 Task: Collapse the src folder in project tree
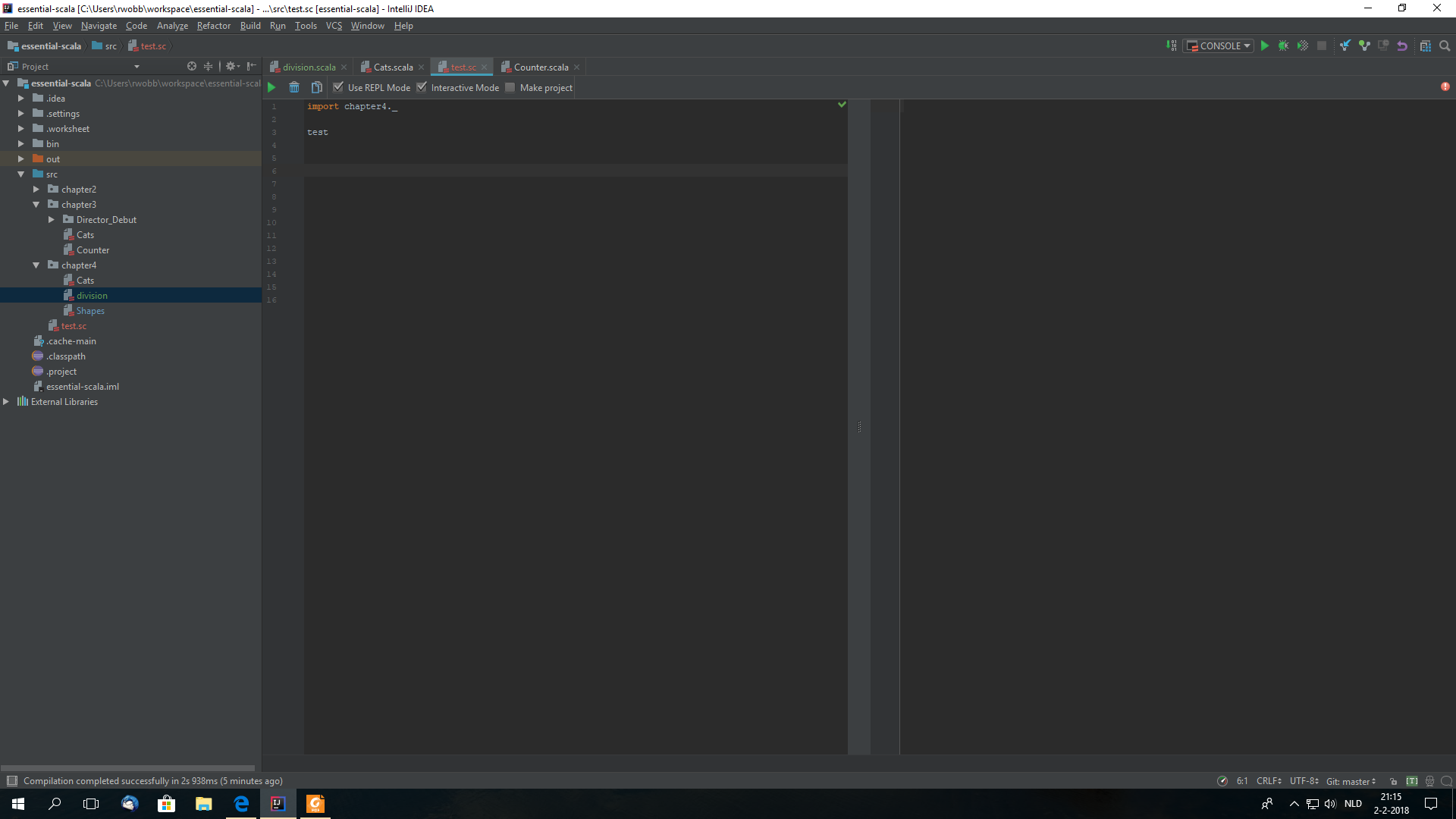(21, 174)
